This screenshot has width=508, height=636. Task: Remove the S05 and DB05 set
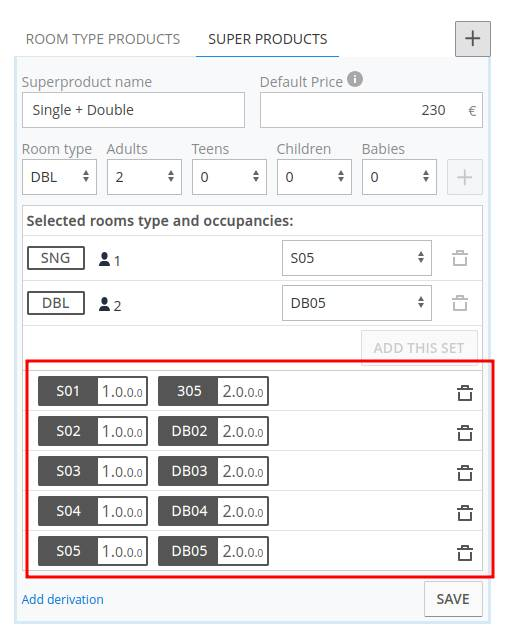point(465,552)
